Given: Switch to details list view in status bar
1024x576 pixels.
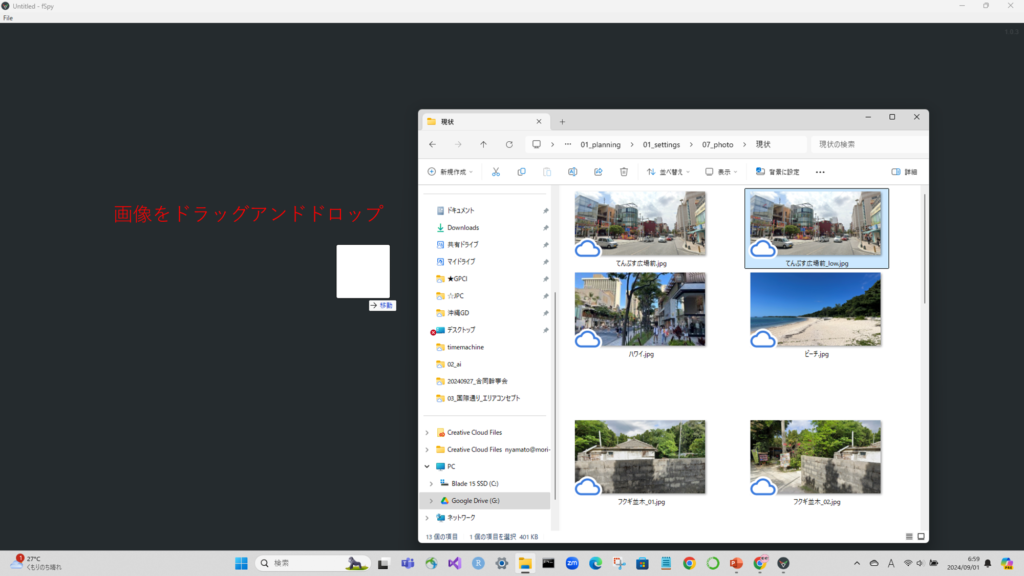Looking at the screenshot, I should click(x=909, y=537).
